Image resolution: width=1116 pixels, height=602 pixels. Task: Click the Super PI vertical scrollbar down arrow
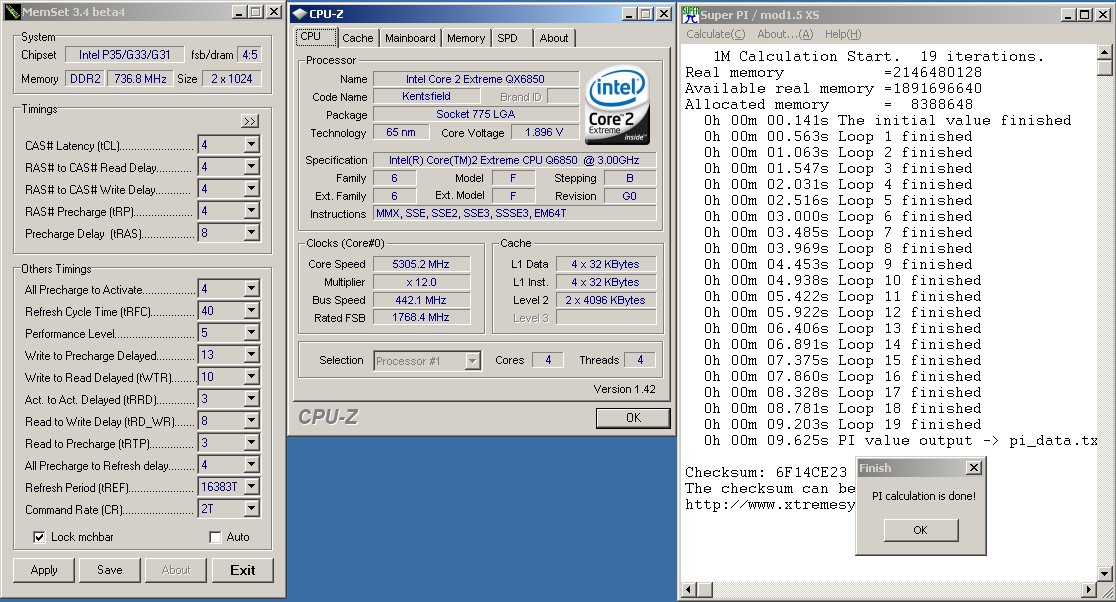[1104, 574]
